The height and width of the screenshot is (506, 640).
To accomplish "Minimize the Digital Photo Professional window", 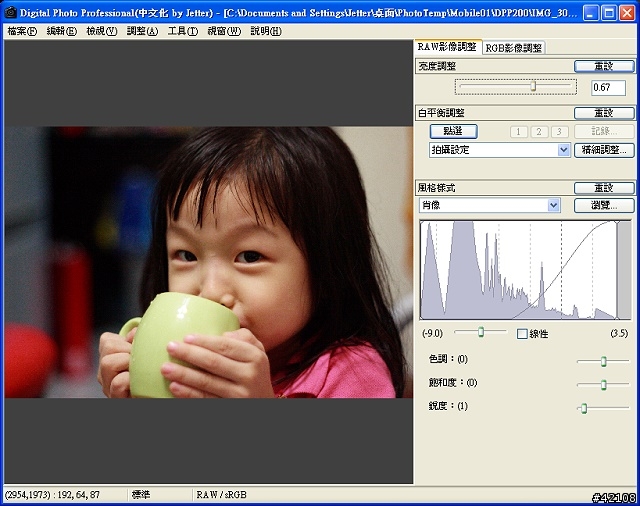I will pyautogui.click(x=591, y=13).
